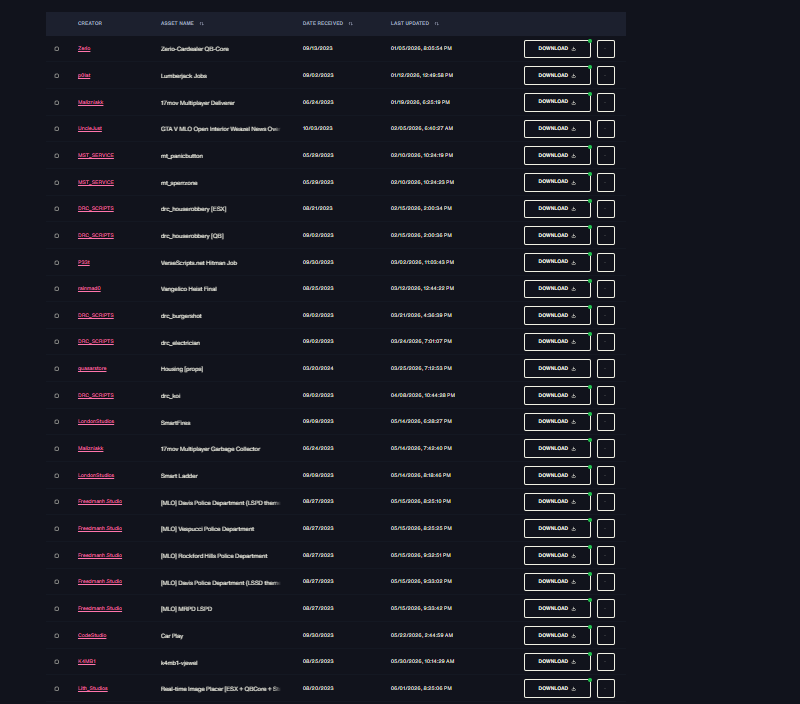Select the Real-time Image Placer row circle
800x704 pixels.
tap(57, 689)
